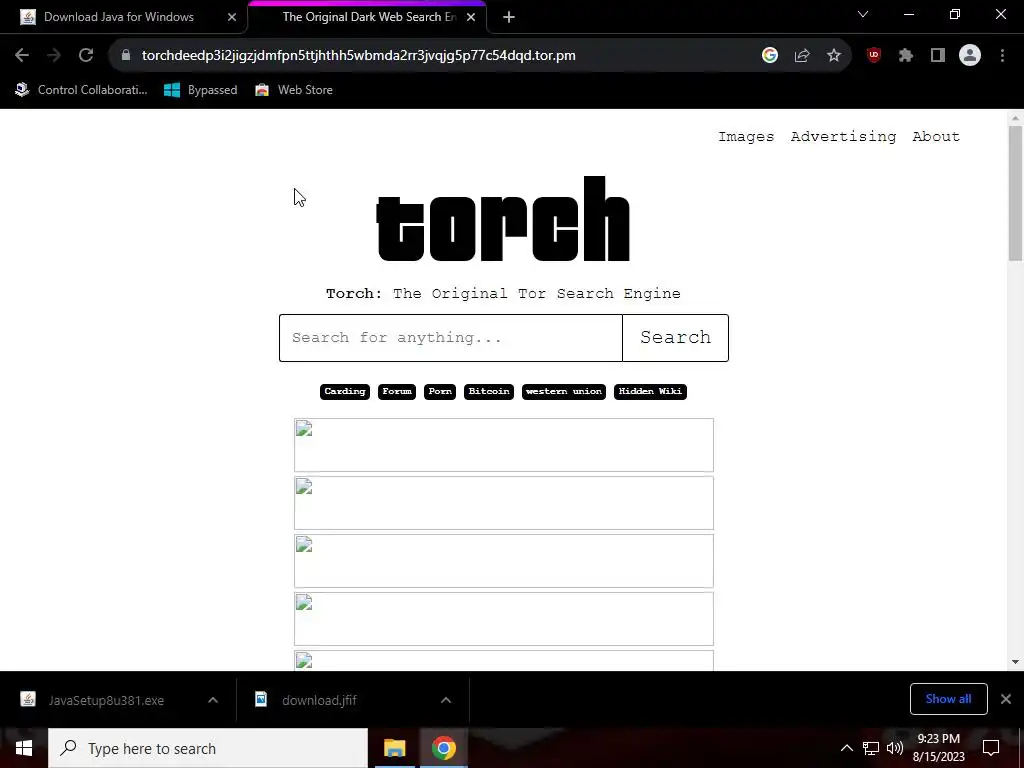The height and width of the screenshot is (768, 1024).
Task: Click the torch logo
Action: click(503, 219)
